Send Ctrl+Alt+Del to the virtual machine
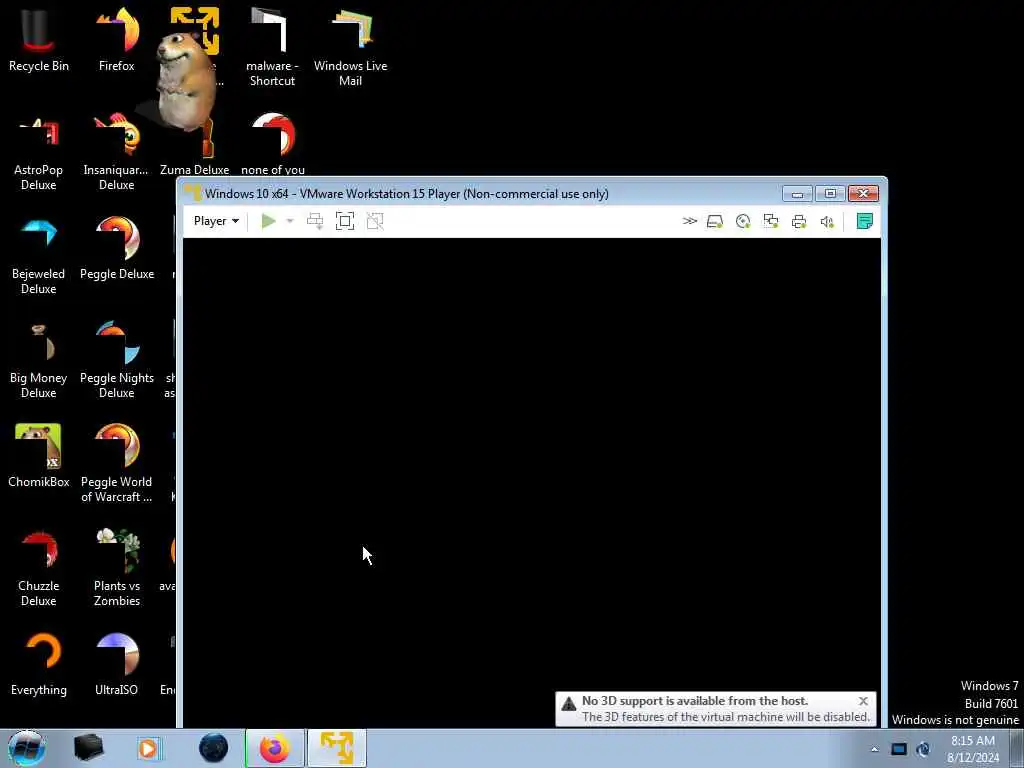The image size is (1024, 768). pyautogui.click(x=315, y=221)
